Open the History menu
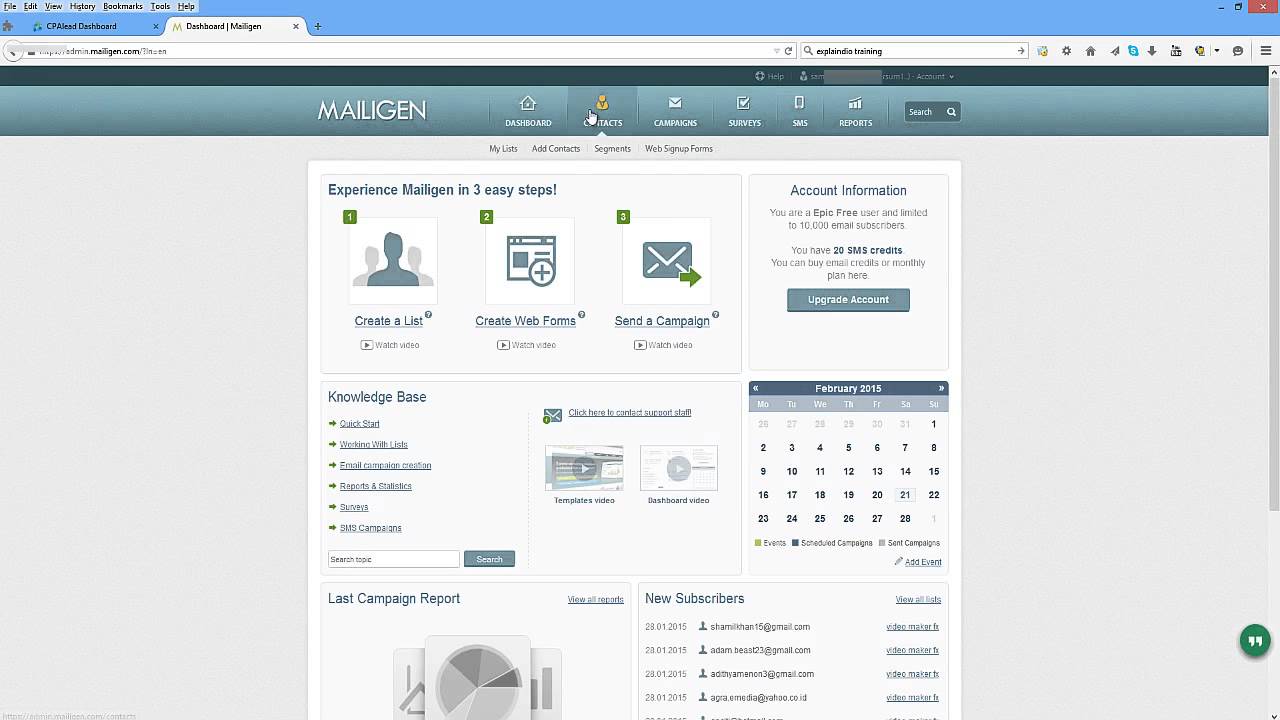The width and height of the screenshot is (1280, 720). pos(82,6)
